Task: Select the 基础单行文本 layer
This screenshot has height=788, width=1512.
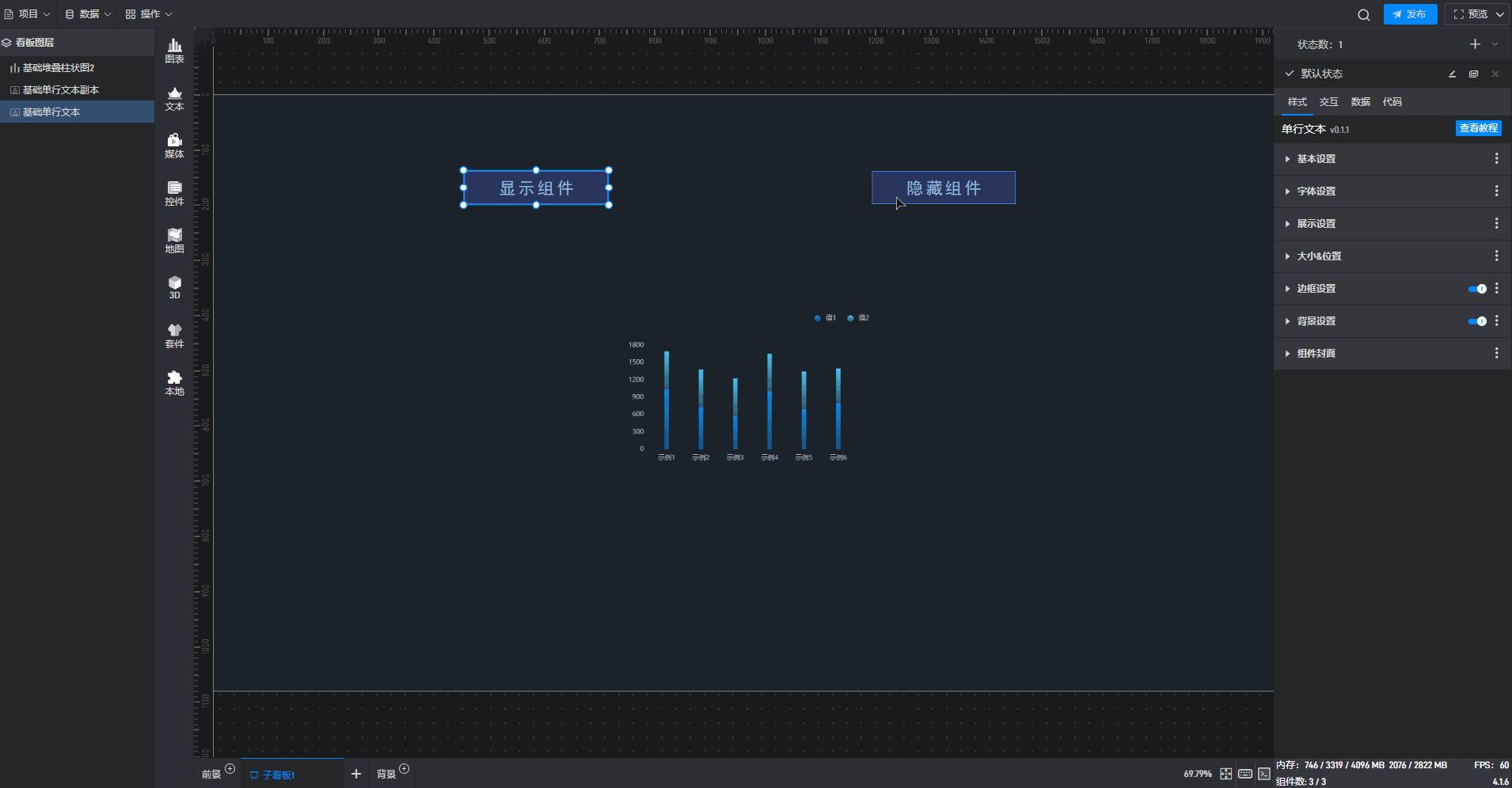Action: 77,112
